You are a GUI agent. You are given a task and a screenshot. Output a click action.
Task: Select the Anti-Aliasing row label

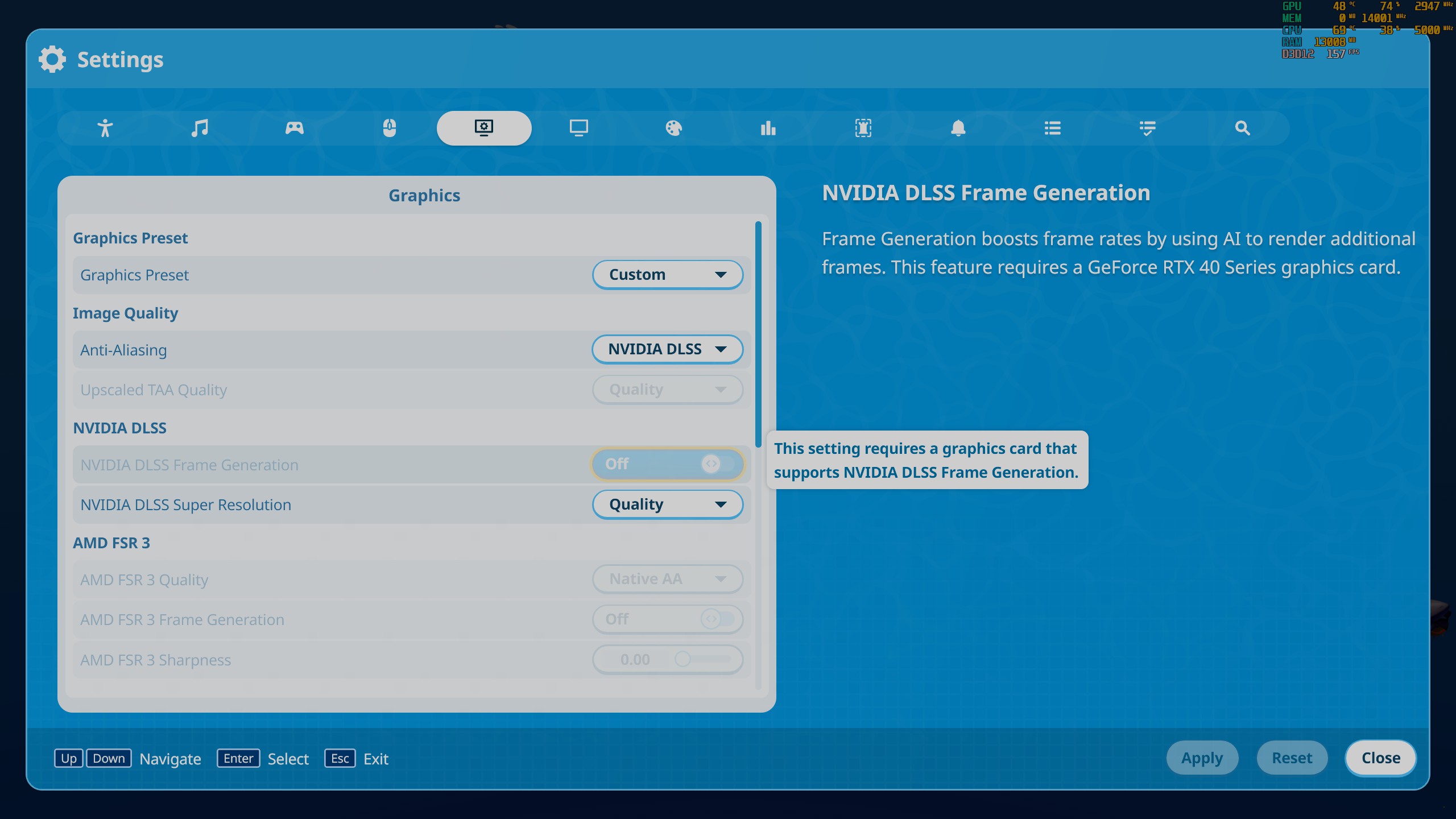(123, 350)
